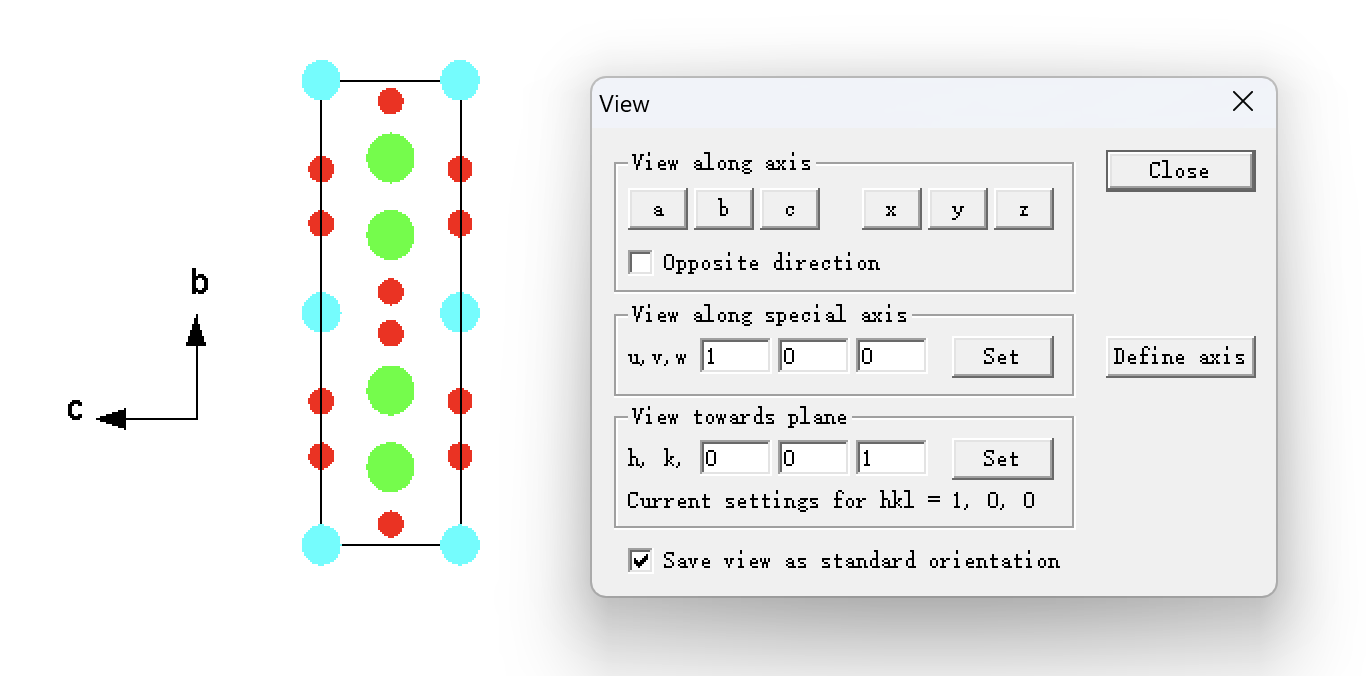Click the Close button in View dialog
This screenshot has width=1366, height=676.
tap(1179, 170)
